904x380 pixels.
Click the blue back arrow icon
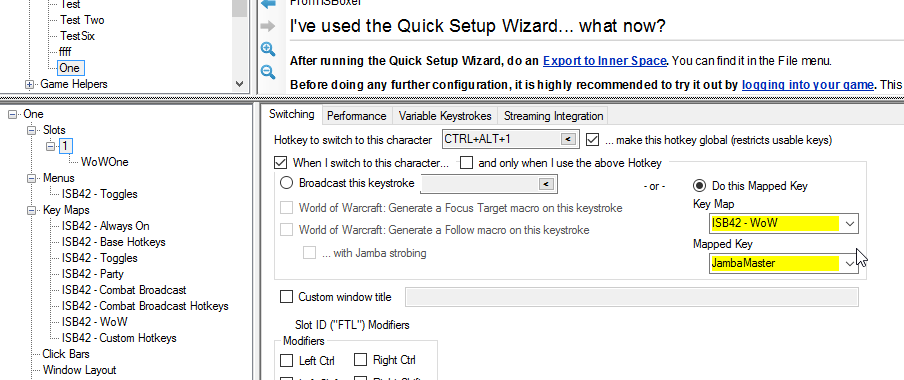tap(268, 3)
